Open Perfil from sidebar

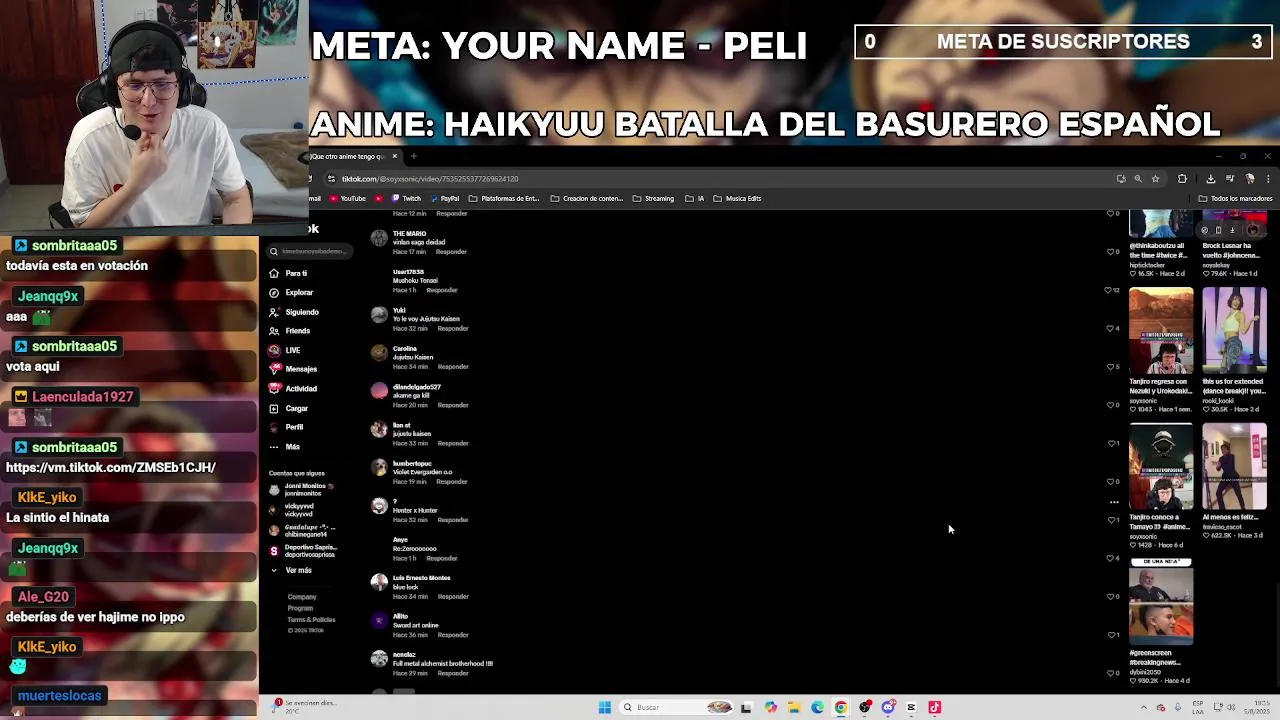click(x=286, y=427)
